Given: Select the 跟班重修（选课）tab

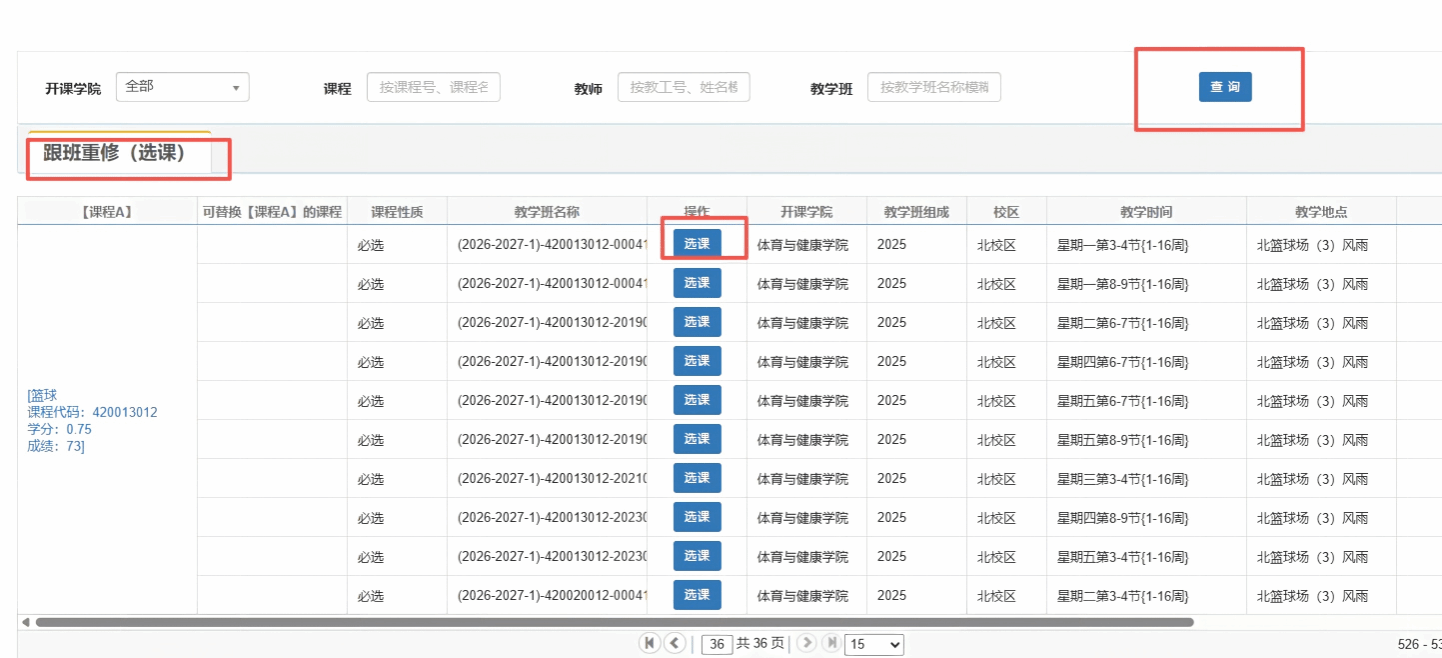Looking at the screenshot, I should point(116,153).
